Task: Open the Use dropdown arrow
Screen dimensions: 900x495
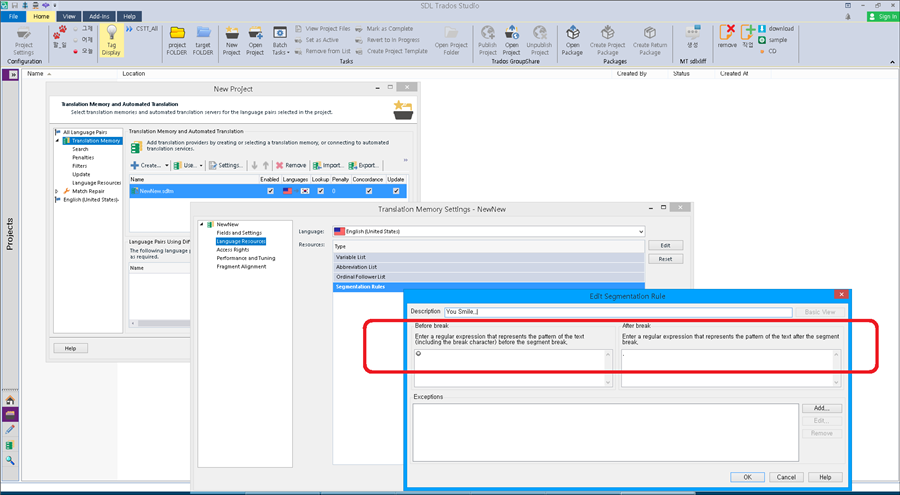Action: click(201, 165)
